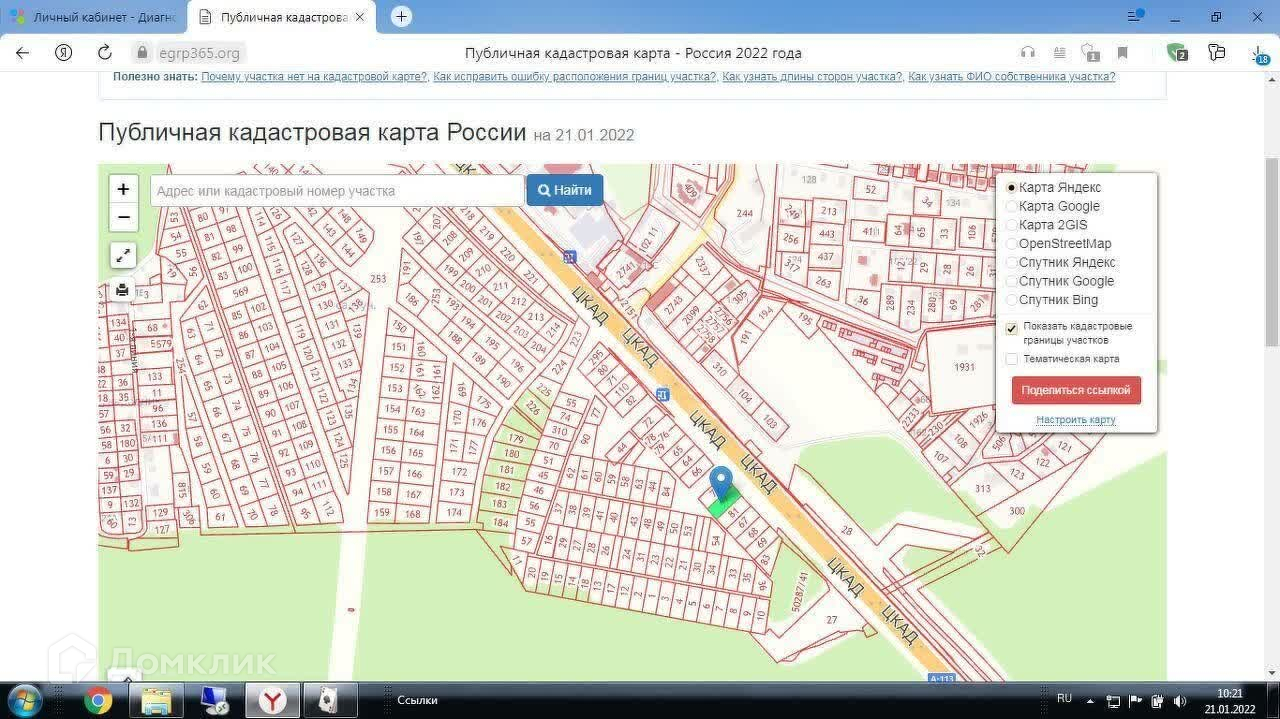Focus the address or cadastral number field
The height and width of the screenshot is (719, 1280).
coord(336,191)
